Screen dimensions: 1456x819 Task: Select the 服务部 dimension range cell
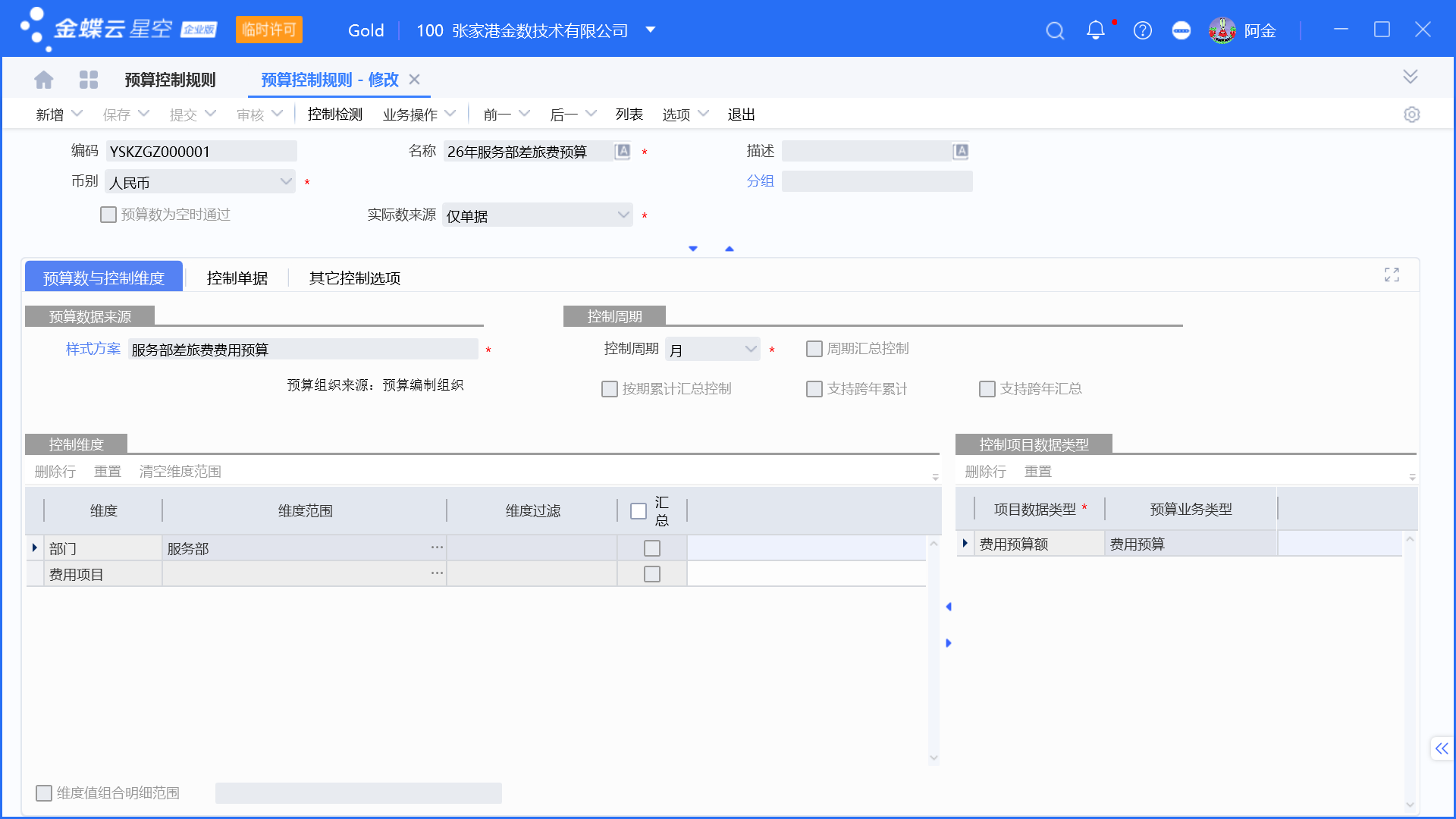[x=304, y=548]
